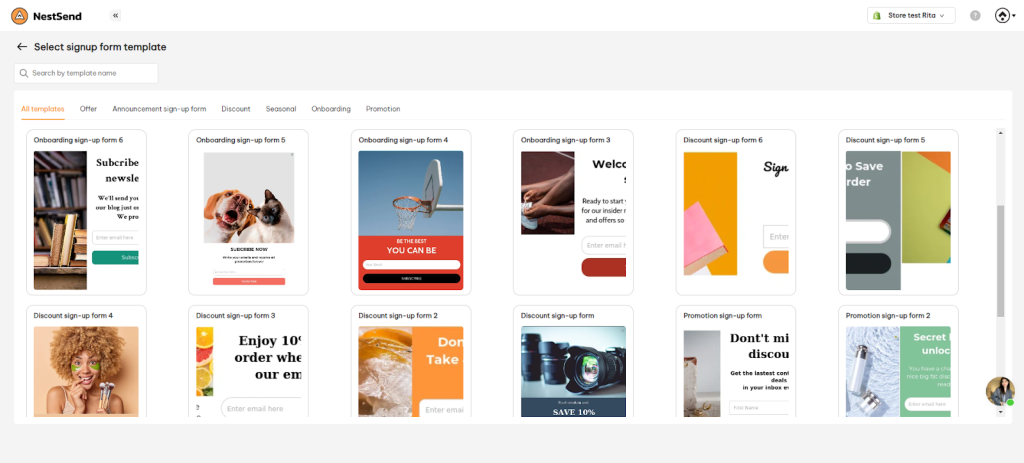Collapse the sidebar with double-chevron icon
The height and width of the screenshot is (463, 1024).
coord(116,16)
